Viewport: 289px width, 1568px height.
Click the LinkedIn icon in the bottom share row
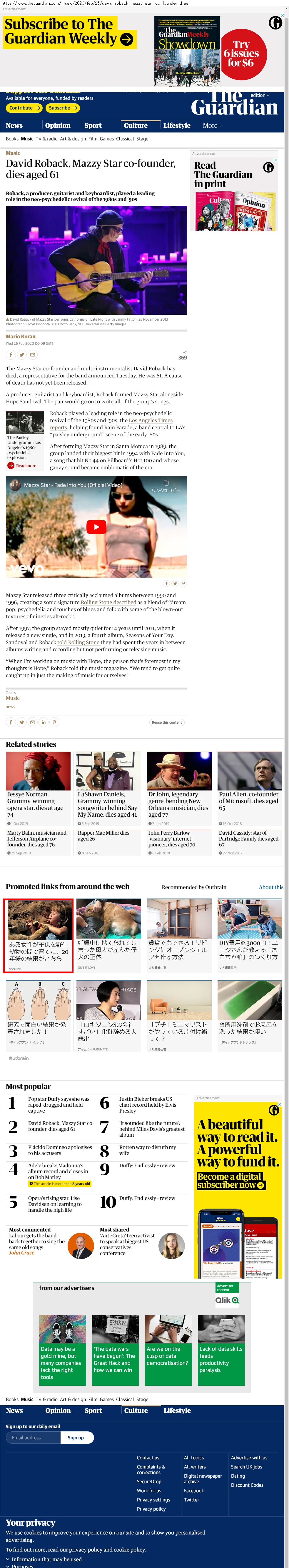click(44, 722)
